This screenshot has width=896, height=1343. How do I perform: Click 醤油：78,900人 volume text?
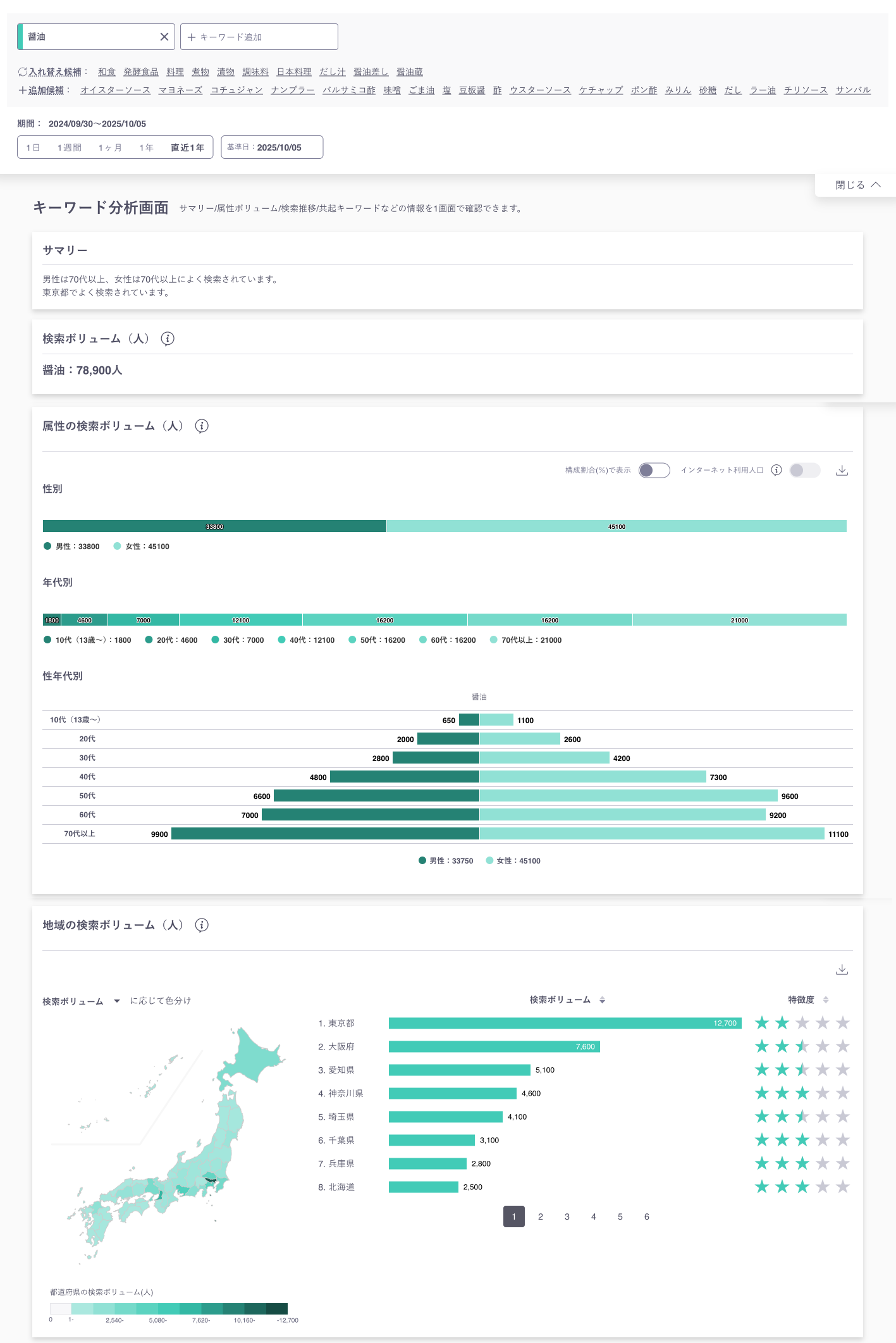pyautogui.click(x=82, y=370)
